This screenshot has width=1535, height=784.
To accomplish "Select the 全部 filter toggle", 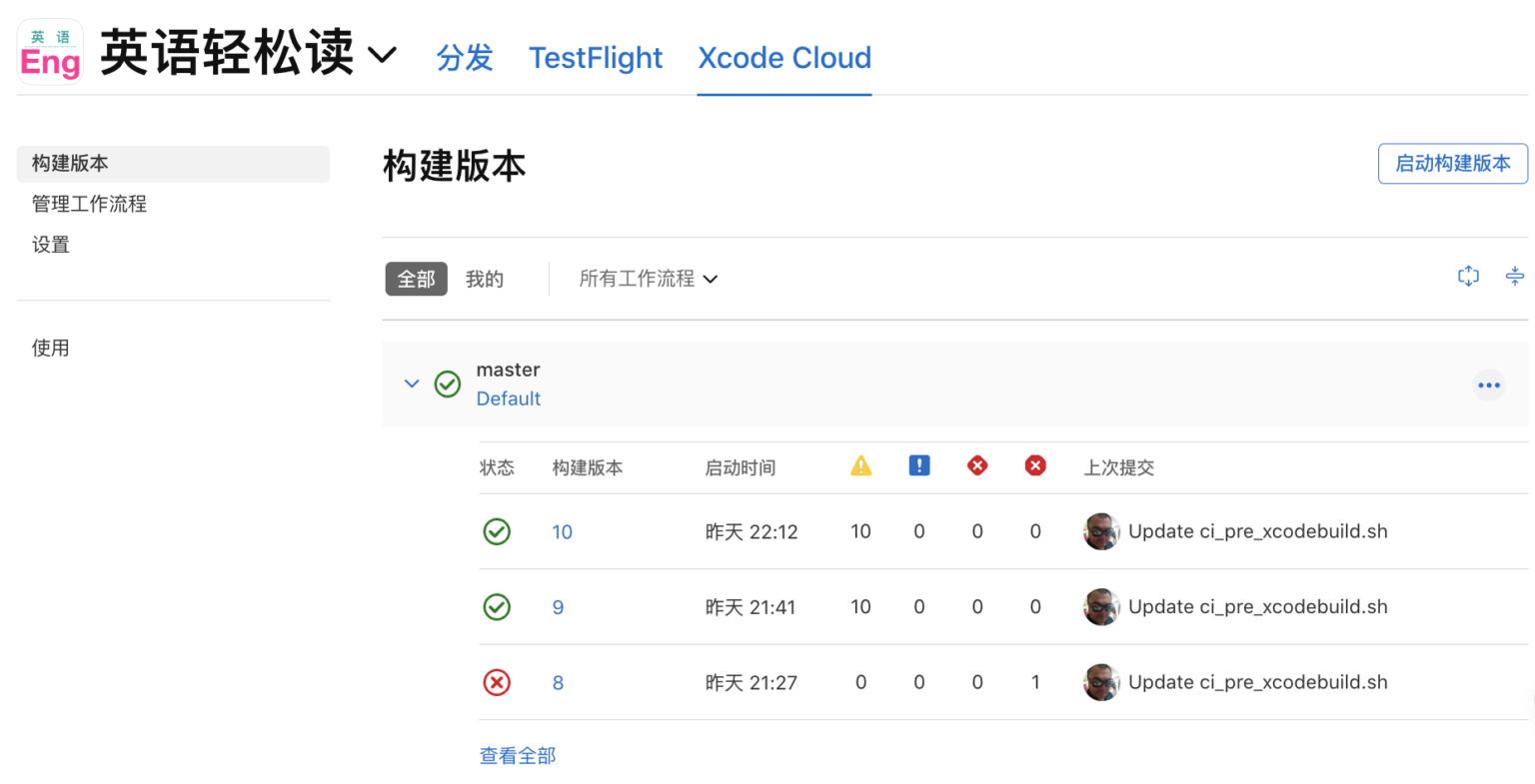I will (416, 279).
